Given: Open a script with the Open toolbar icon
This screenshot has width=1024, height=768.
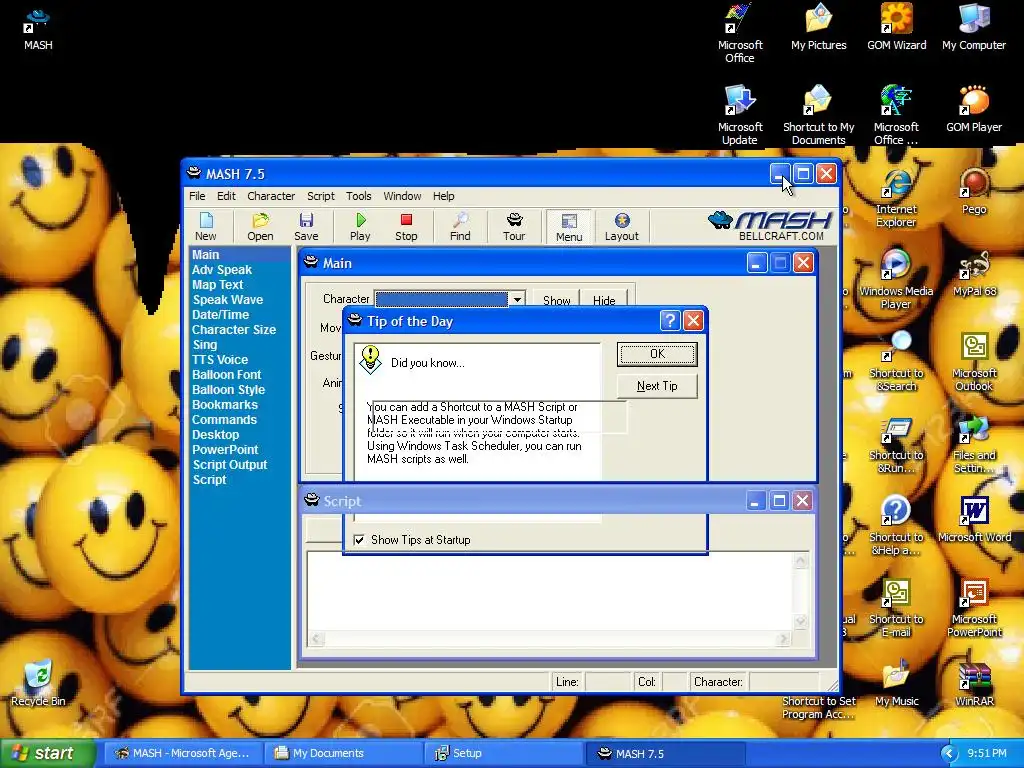Looking at the screenshot, I should [260, 227].
